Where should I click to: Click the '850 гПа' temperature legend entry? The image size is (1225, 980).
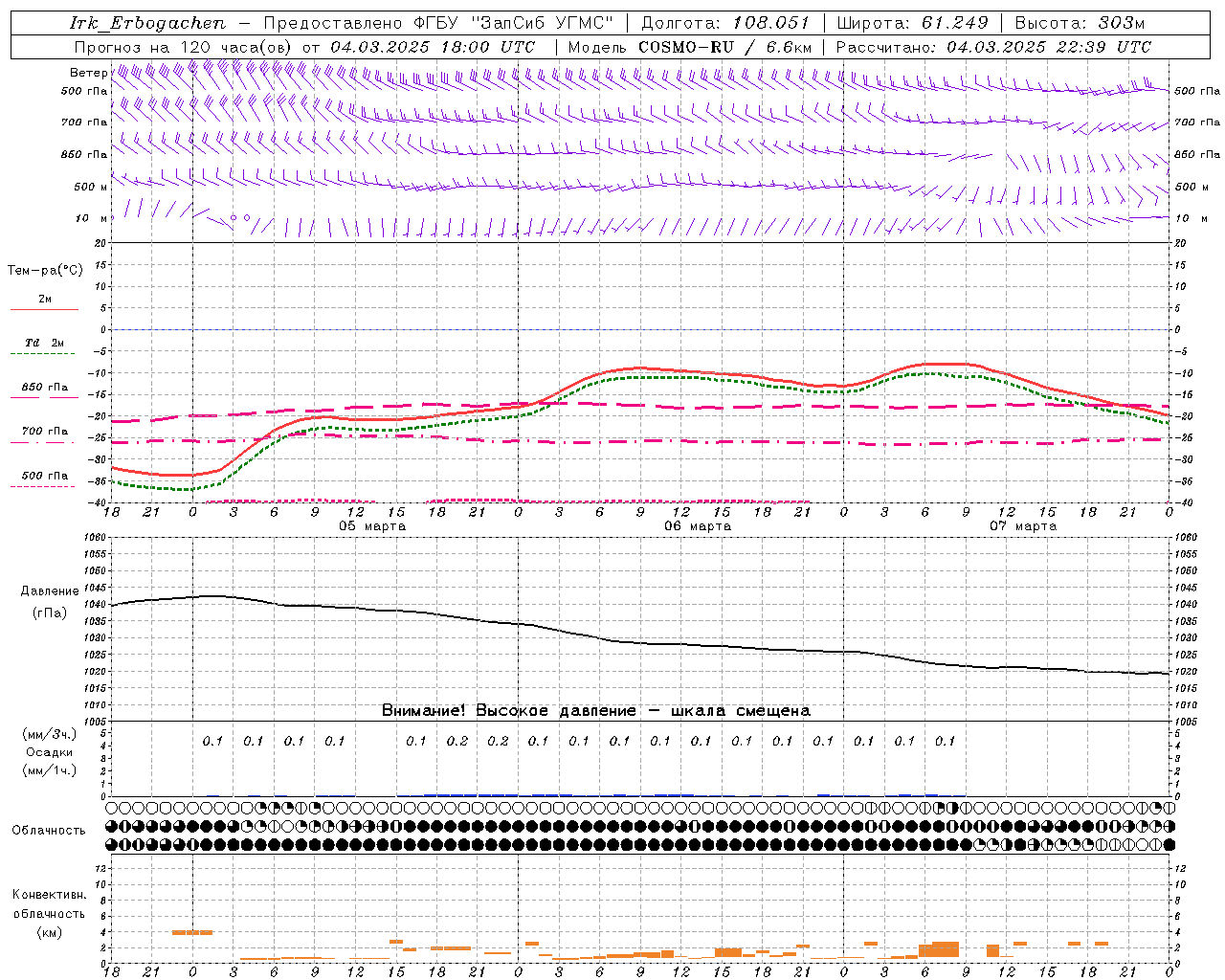coord(45,388)
